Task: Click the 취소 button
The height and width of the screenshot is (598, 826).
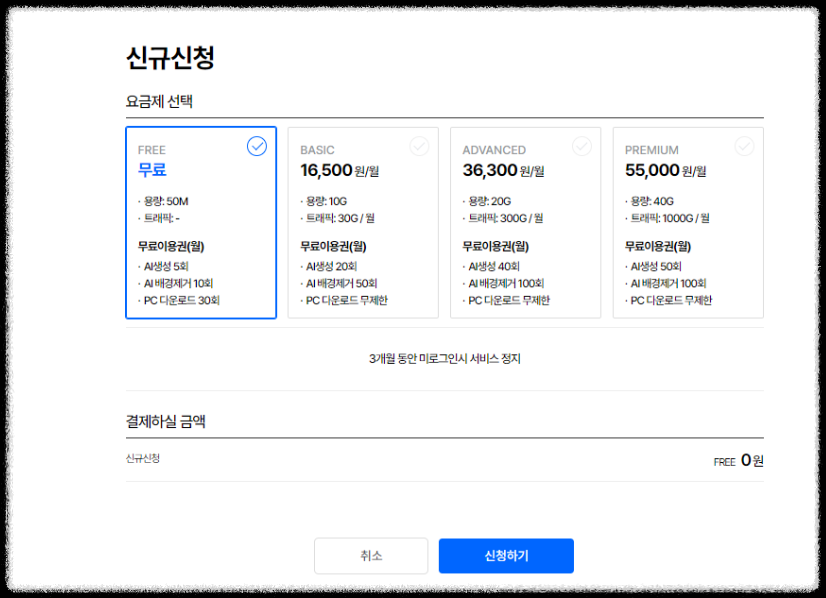Action: [x=371, y=556]
